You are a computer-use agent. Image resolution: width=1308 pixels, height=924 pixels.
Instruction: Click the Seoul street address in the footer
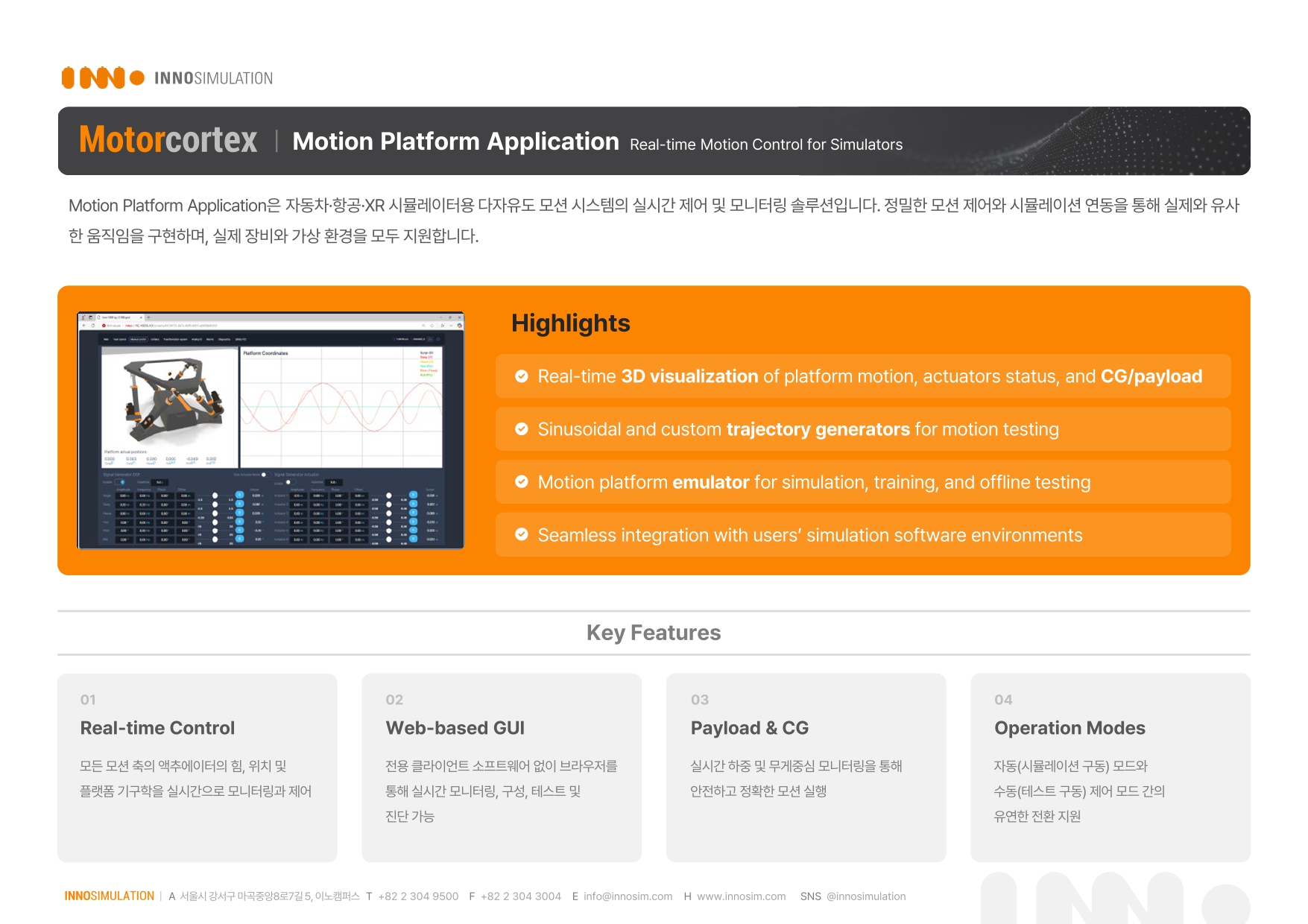[x=270, y=896]
